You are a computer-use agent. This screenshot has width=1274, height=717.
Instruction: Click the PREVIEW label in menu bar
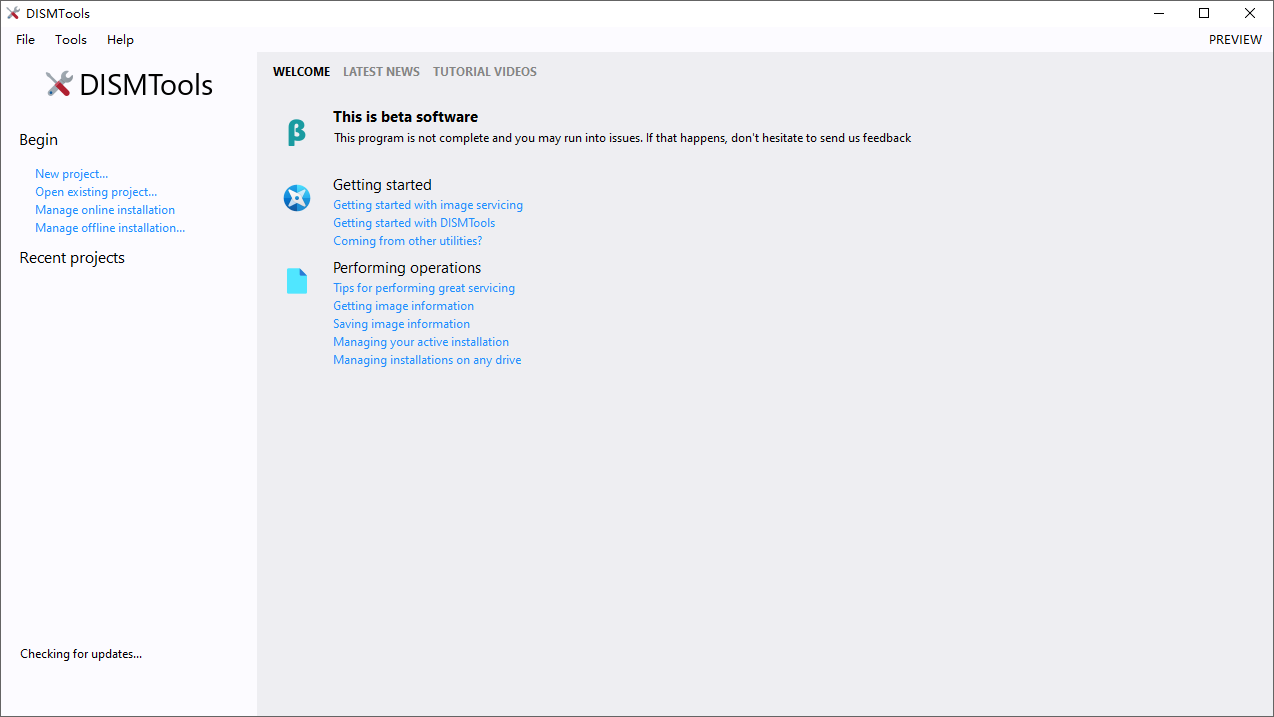point(1235,40)
